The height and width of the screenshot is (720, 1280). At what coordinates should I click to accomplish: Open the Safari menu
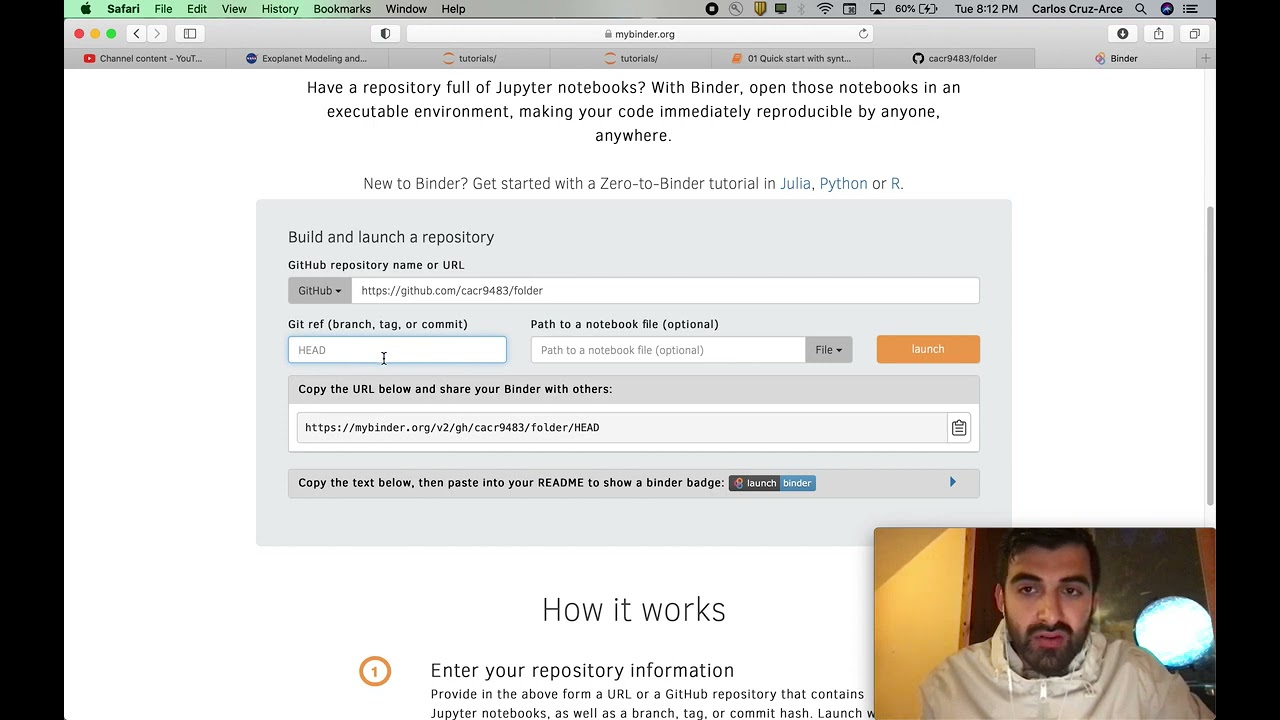(x=123, y=9)
